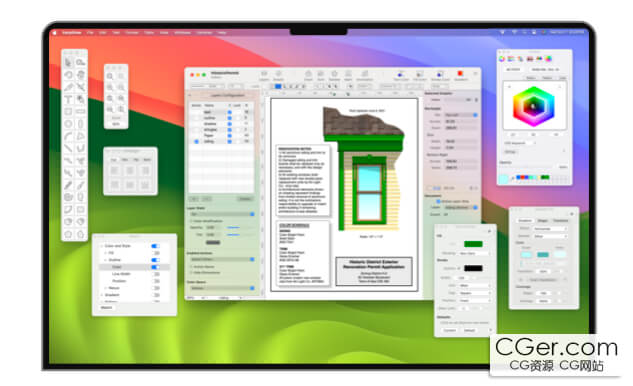Viewport: 633px width, 386px height.
Task: Disable the Outline switch
Action: [x=155, y=260]
